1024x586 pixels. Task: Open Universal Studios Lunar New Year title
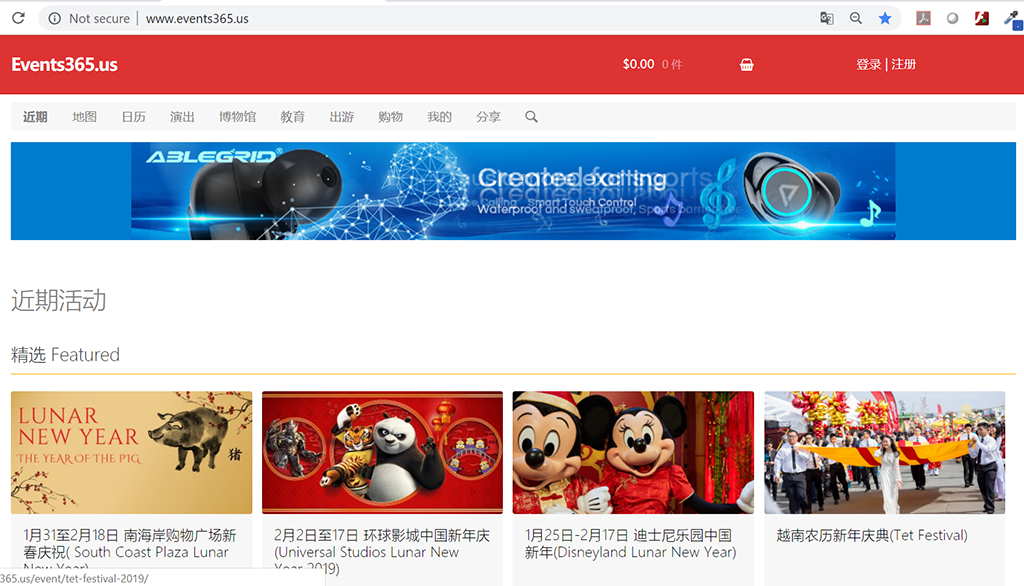pos(381,552)
